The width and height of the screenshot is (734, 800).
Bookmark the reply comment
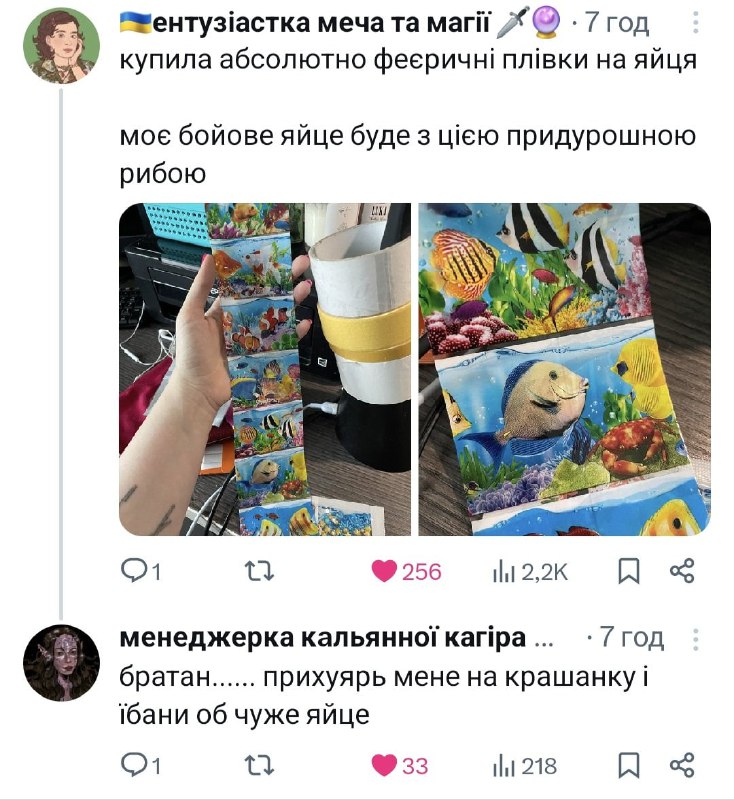pyautogui.click(x=628, y=765)
